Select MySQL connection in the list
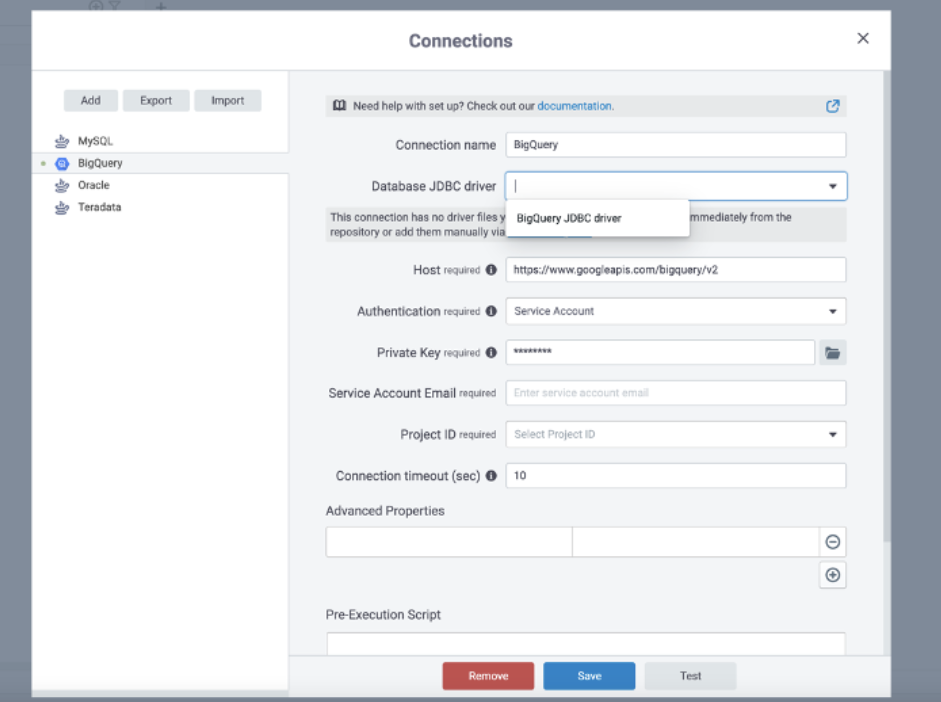This screenshot has height=702, width=941. point(160,142)
